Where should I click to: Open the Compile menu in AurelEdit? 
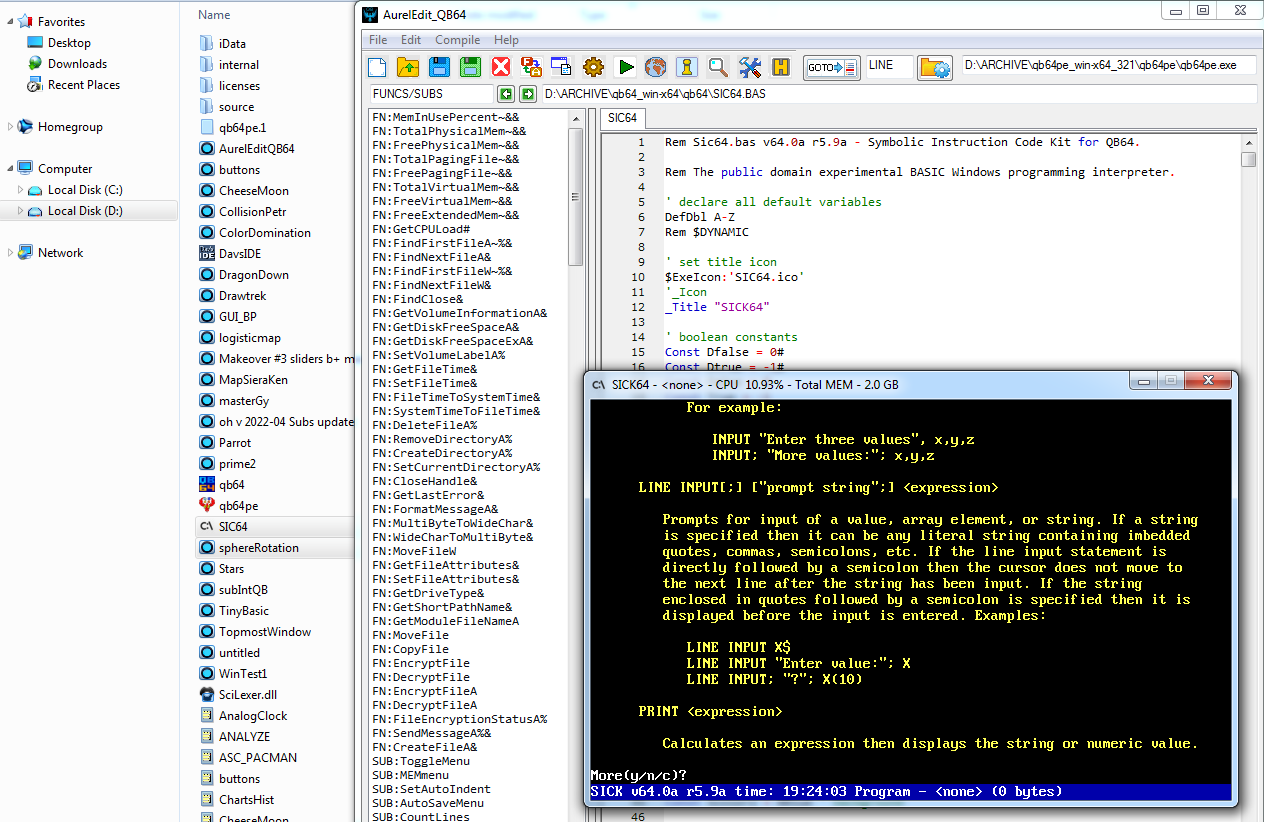click(x=457, y=40)
